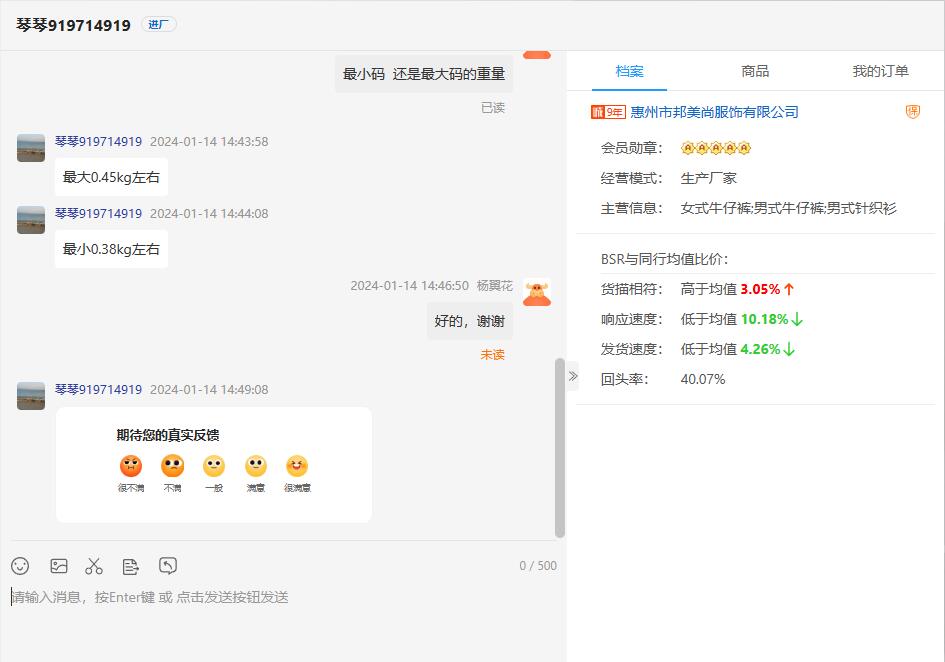Open the emoji picker in message toolbar

(x=20, y=566)
